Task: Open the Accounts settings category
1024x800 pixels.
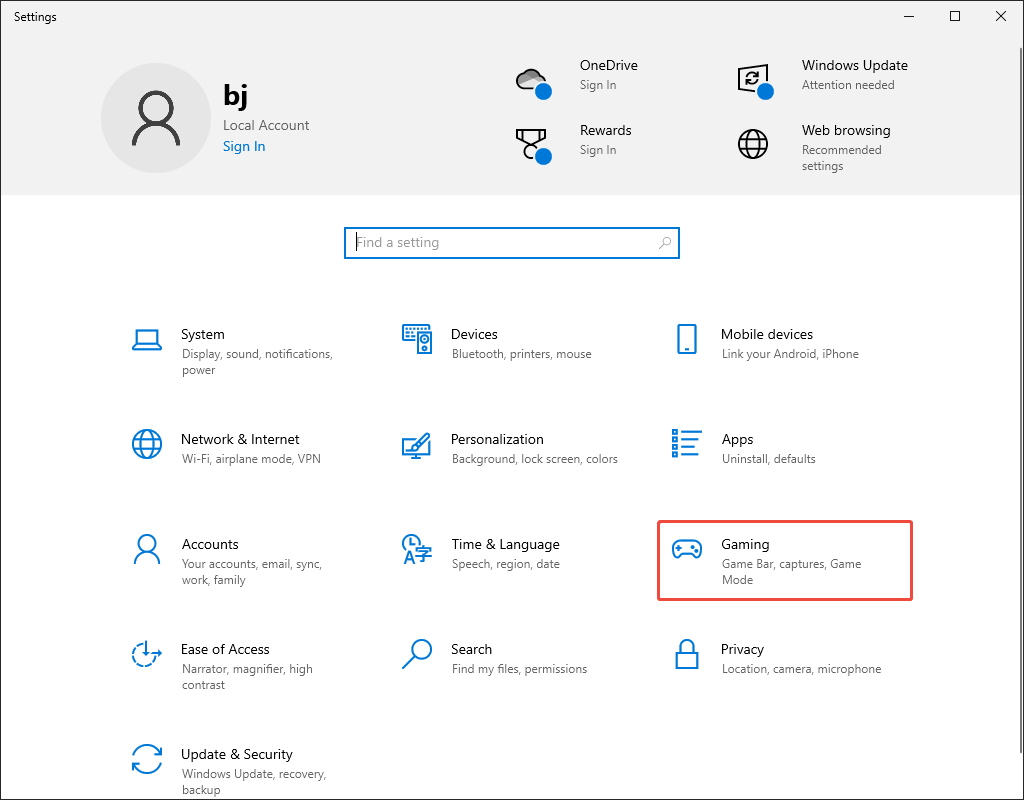Action: point(210,545)
